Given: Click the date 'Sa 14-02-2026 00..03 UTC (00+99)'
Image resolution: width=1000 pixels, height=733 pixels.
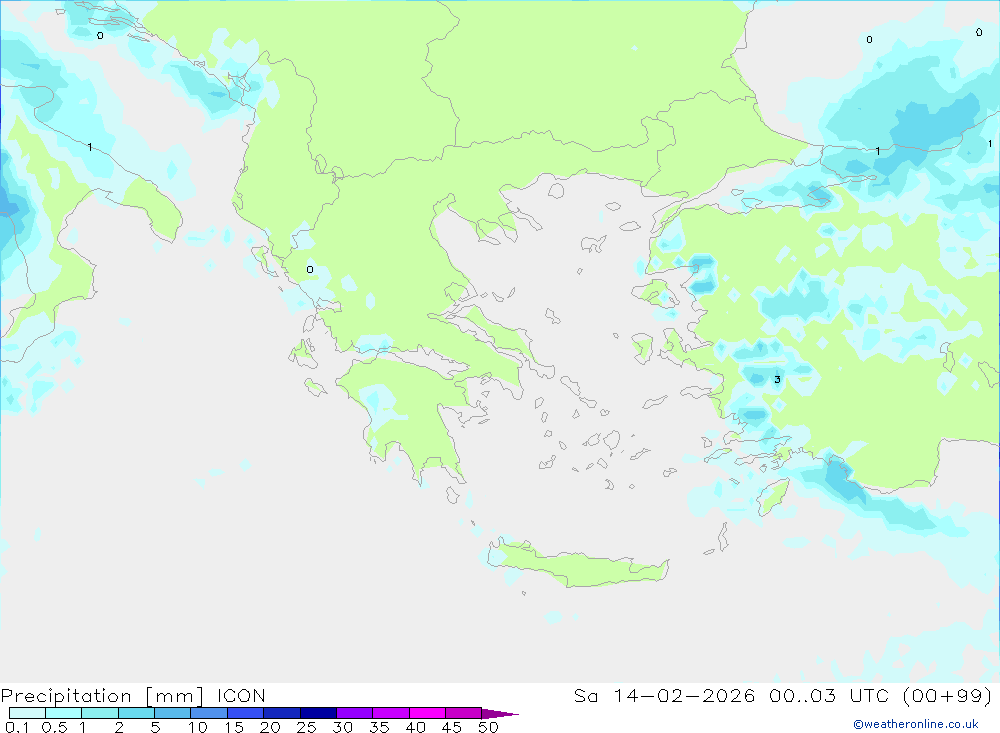Looking at the screenshot, I should click(783, 695).
